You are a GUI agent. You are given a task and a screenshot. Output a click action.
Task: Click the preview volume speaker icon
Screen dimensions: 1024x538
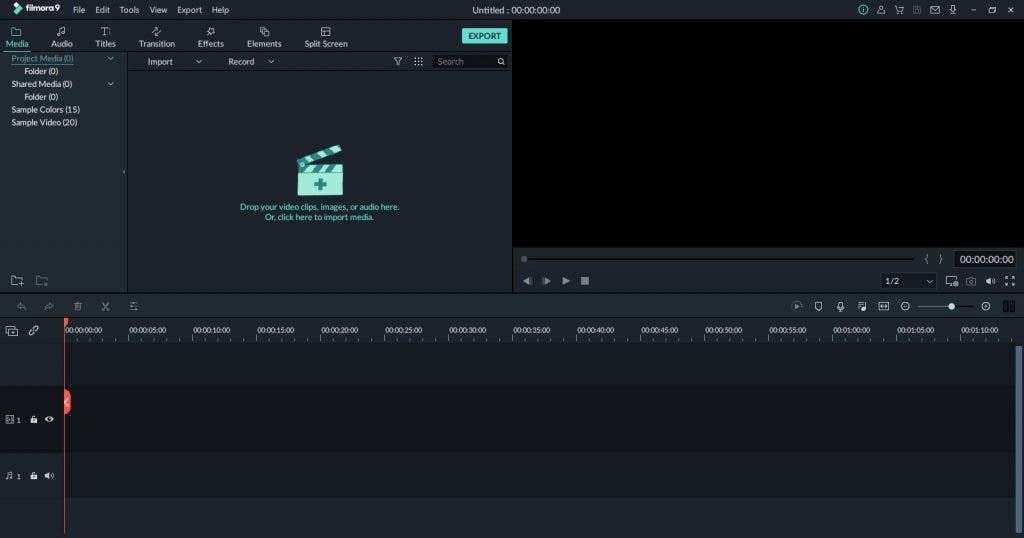click(x=991, y=281)
